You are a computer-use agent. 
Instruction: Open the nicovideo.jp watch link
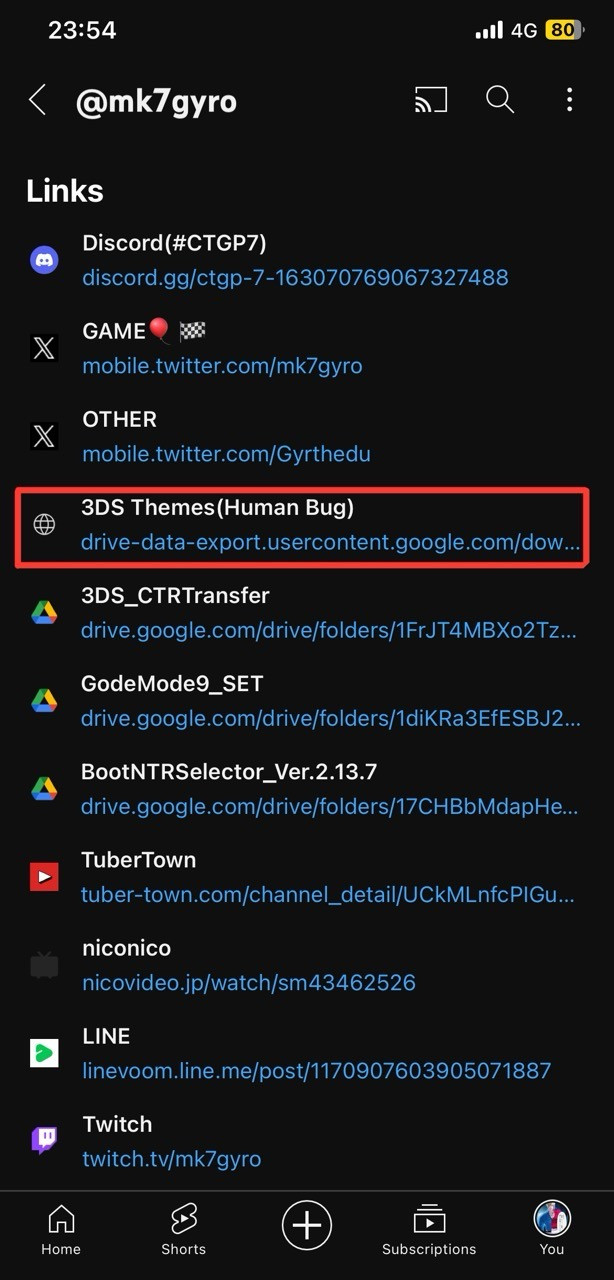248,982
